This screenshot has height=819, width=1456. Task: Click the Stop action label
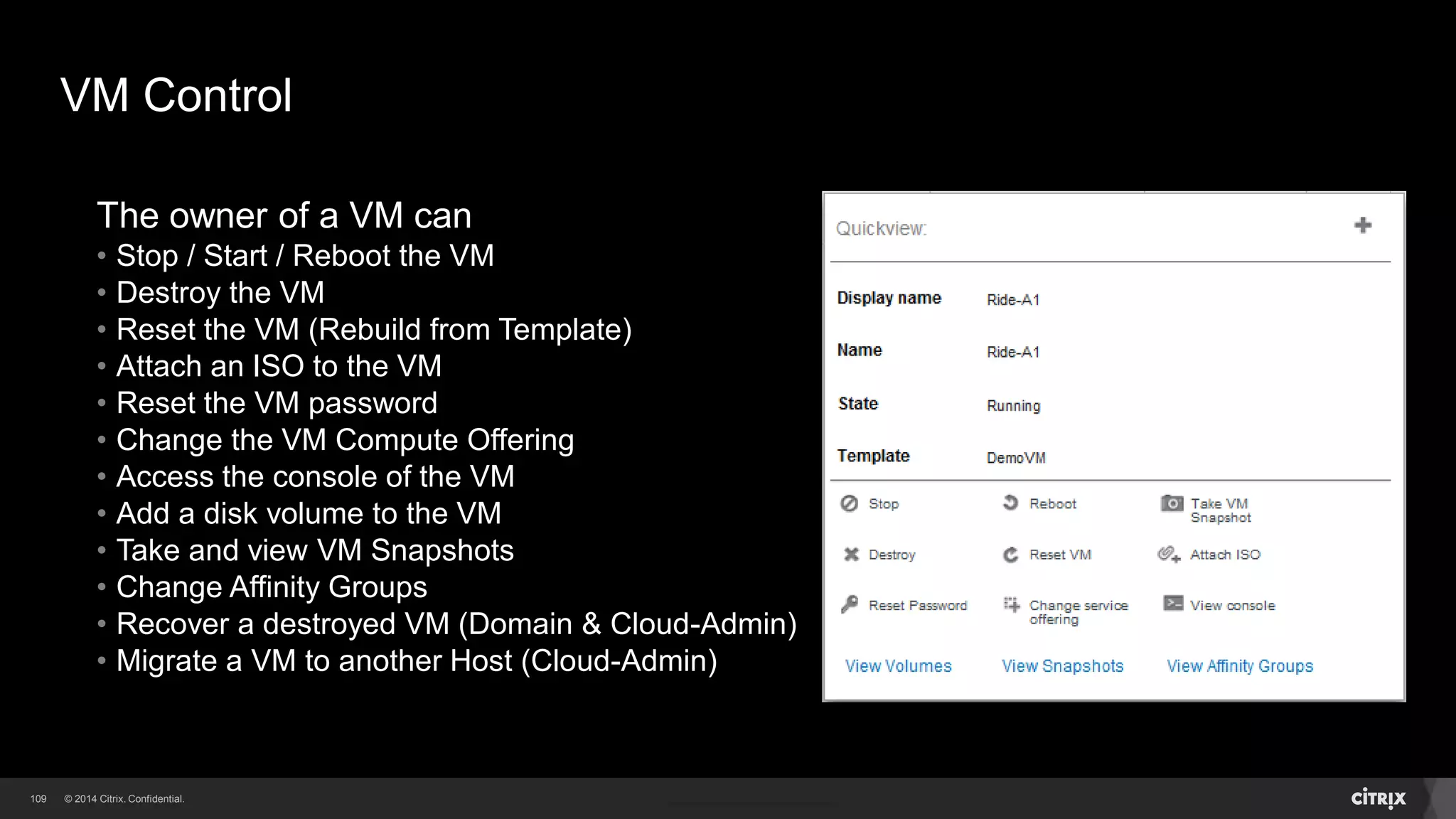884,504
